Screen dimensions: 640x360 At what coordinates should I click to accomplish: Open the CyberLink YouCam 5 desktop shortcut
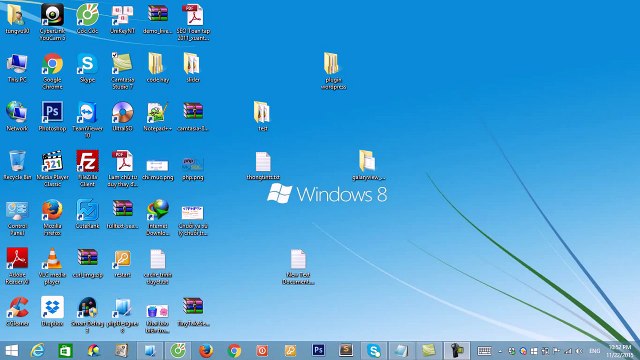[x=52, y=22]
